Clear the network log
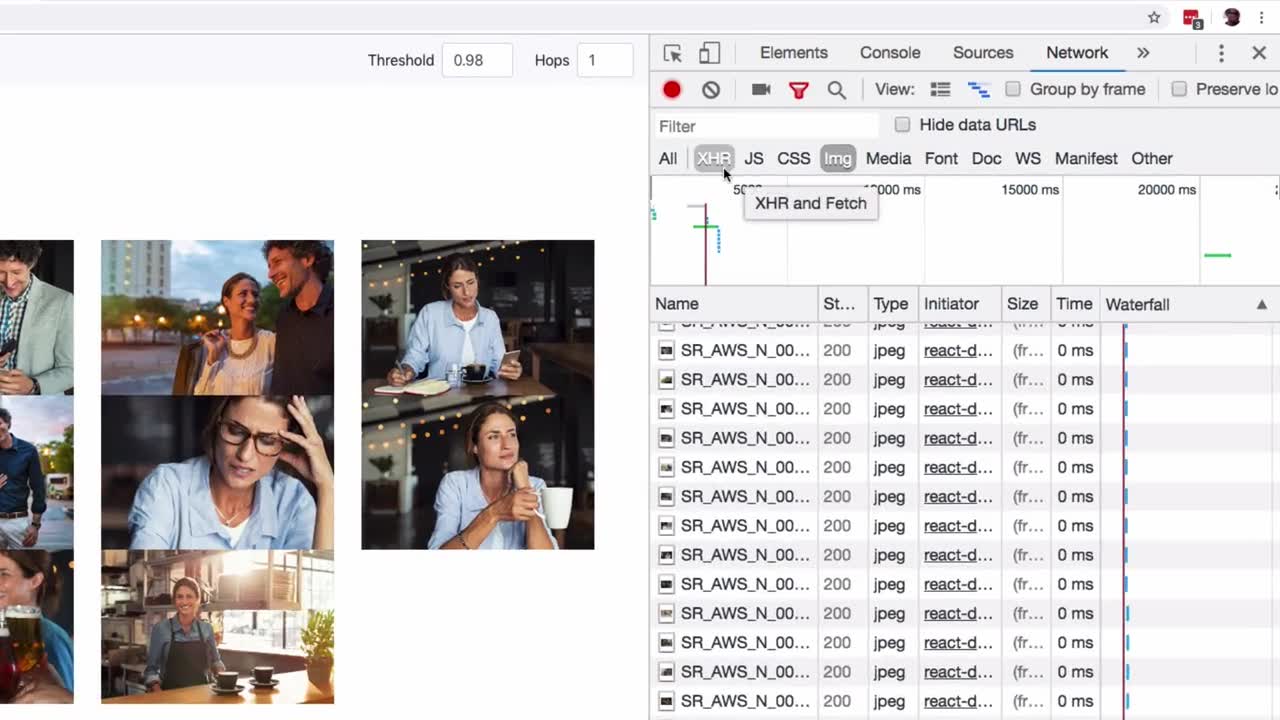 [711, 90]
